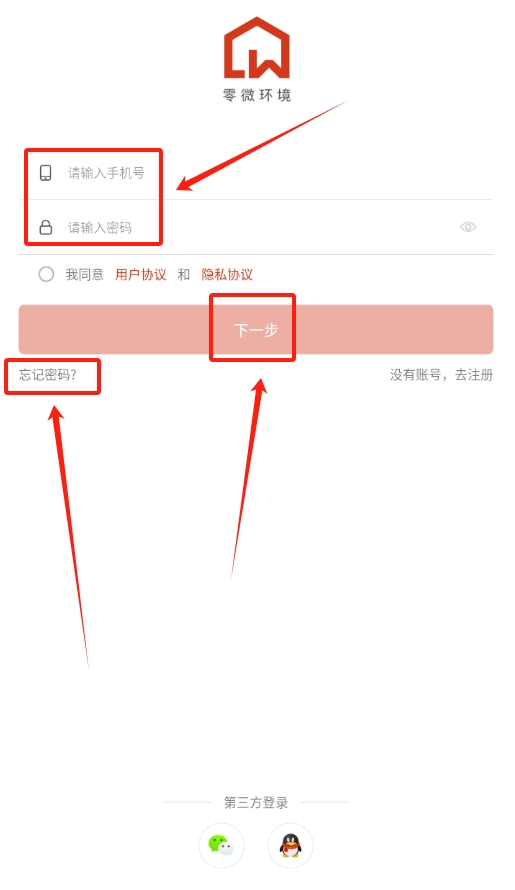515x890 pixels.
Task: Focus the 请输入密码 password field
Action: [256, 227]
